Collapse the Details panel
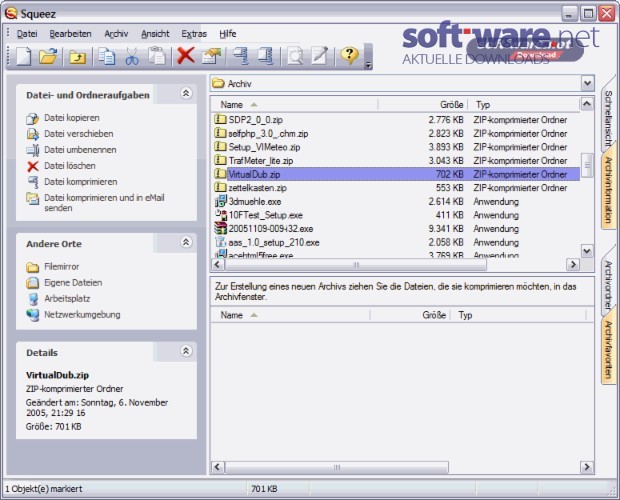620x500 pixels. pyautogui.click(x=186, y=351)
